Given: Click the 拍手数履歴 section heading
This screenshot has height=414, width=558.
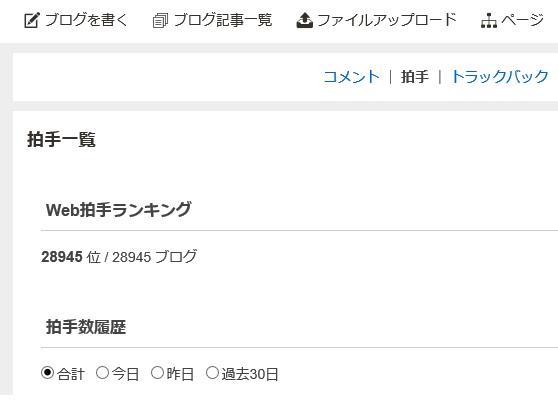Looking at the screenshot, I should (86, 326).
